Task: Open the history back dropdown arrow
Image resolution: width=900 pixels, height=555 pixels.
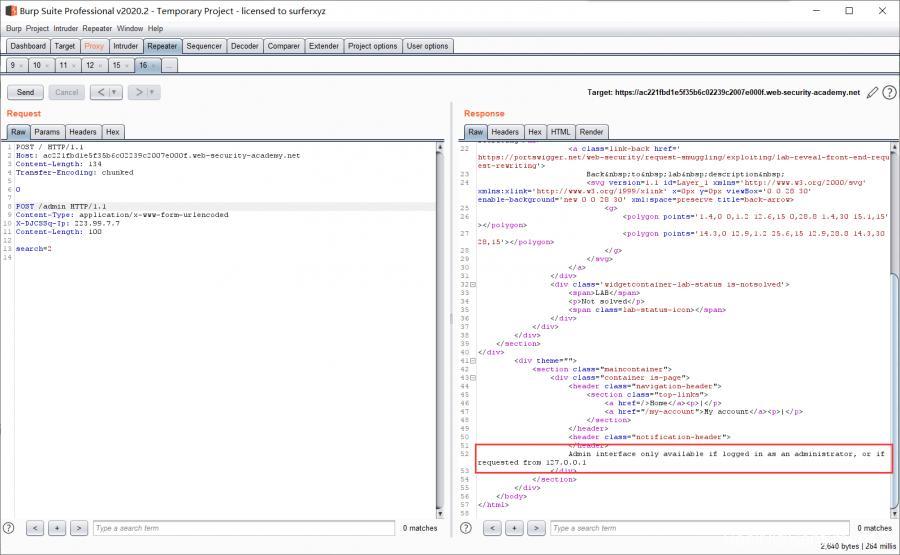Action: coord(114,92)
